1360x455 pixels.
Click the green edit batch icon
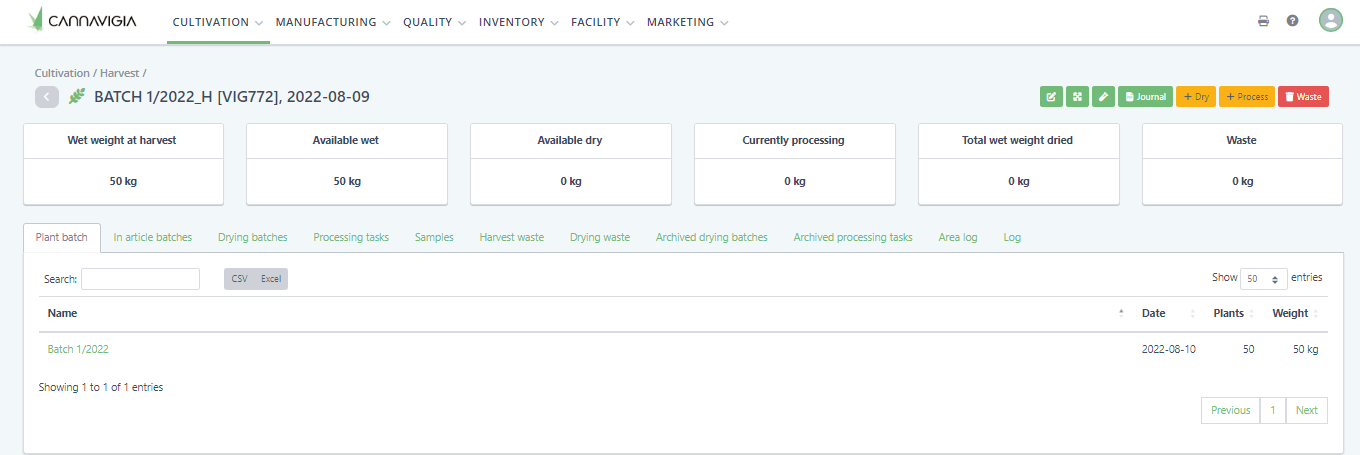tap(1051, 97)
